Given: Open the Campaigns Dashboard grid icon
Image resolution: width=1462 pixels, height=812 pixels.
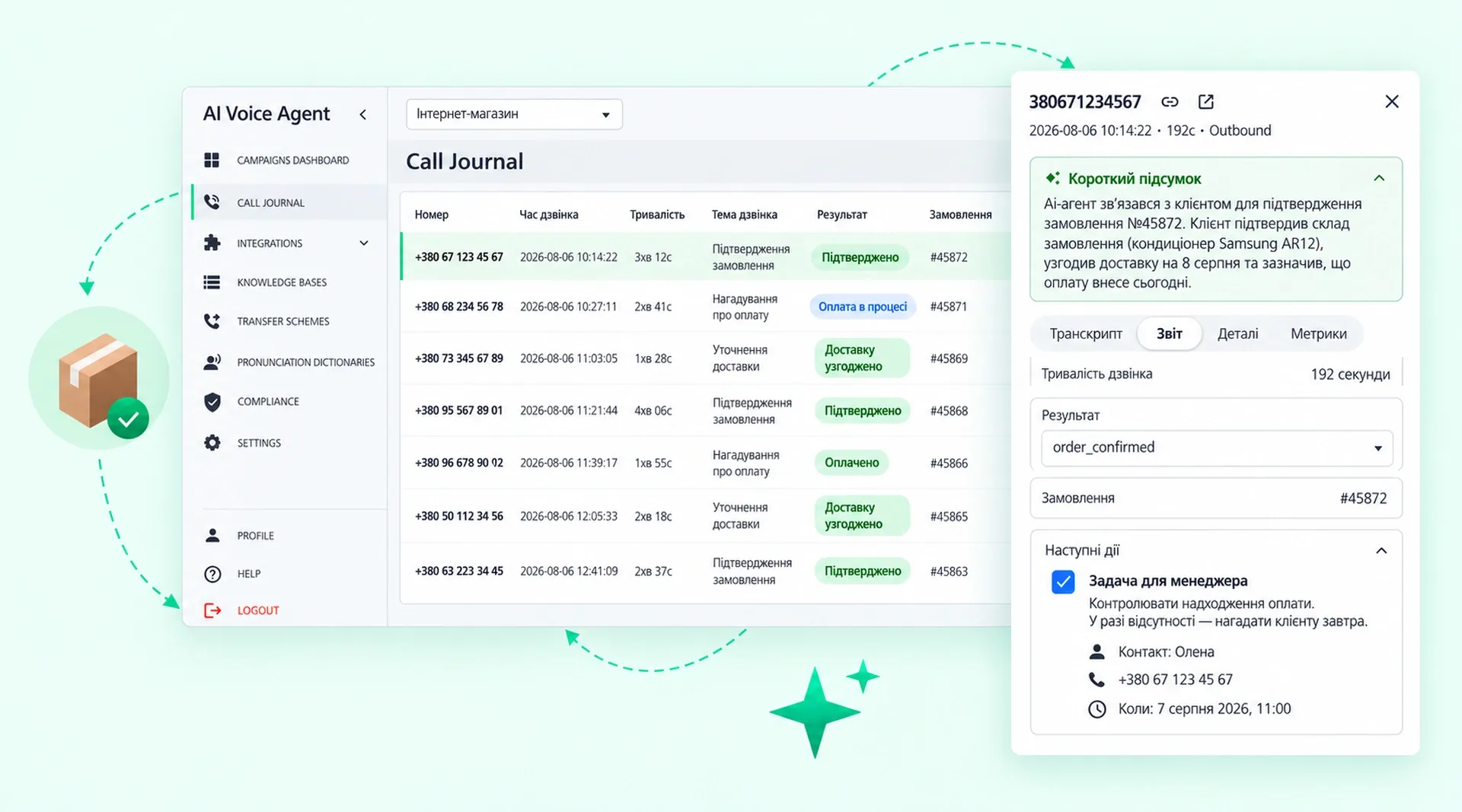Looking at the screenshot, I should coord(212,160).
